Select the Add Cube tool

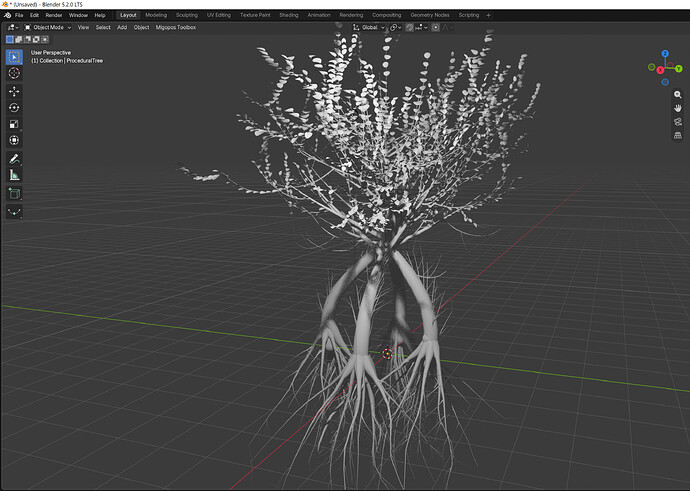pos(14,194)
